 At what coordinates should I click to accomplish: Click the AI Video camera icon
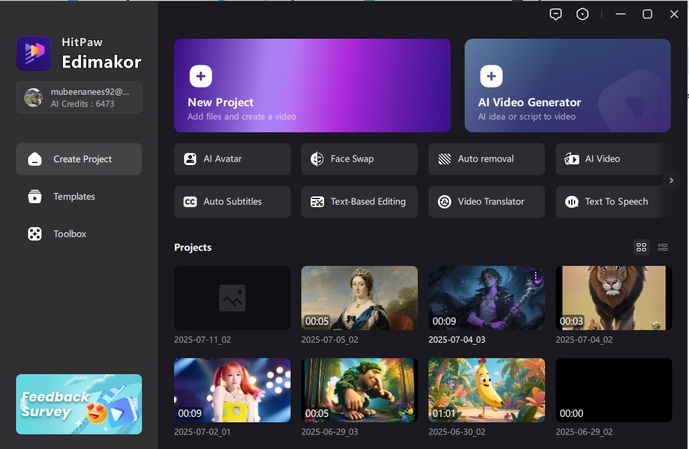(x=572, y=159)
